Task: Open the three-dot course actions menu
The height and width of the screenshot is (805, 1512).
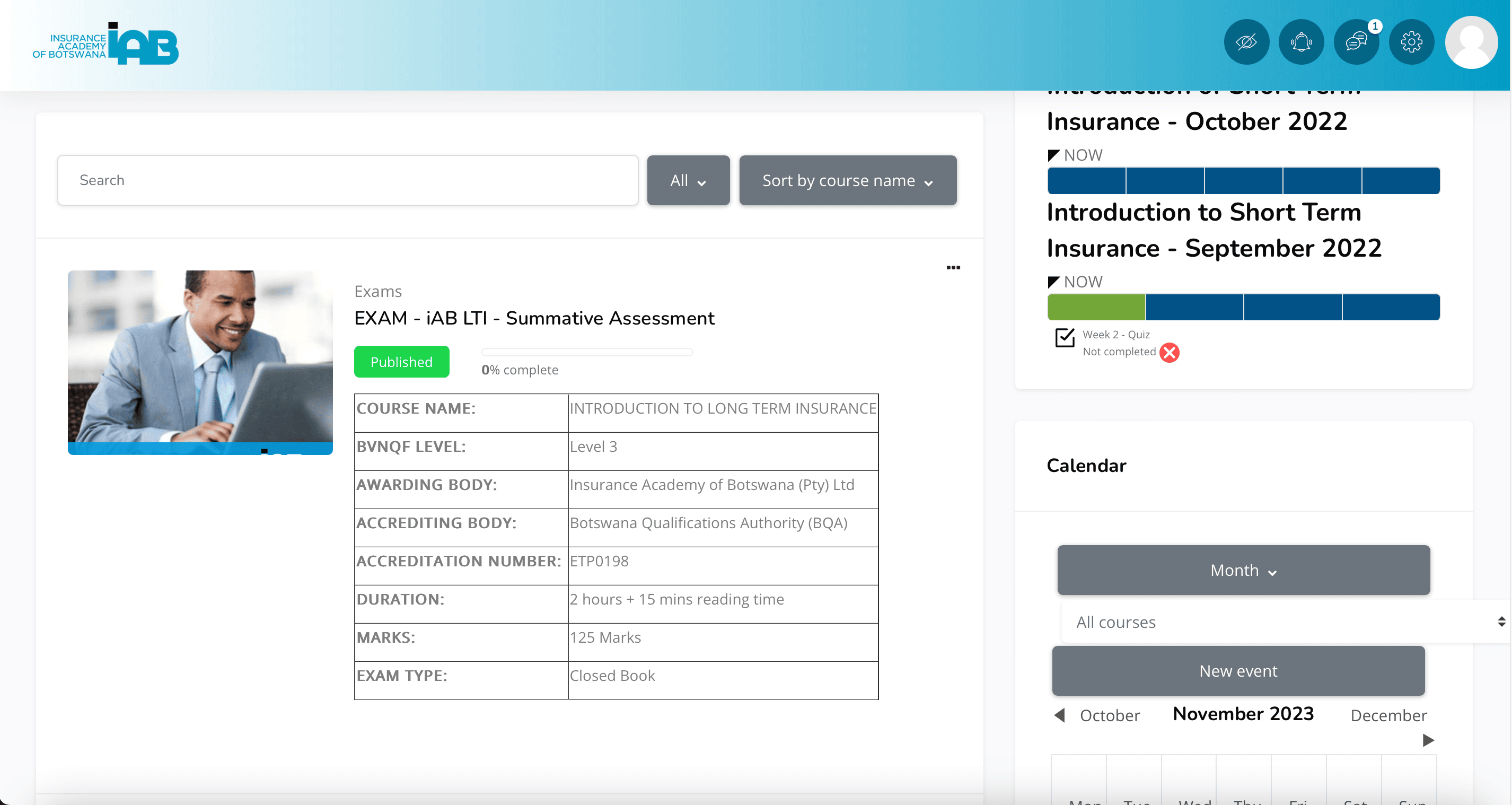Action: [953, 268]
